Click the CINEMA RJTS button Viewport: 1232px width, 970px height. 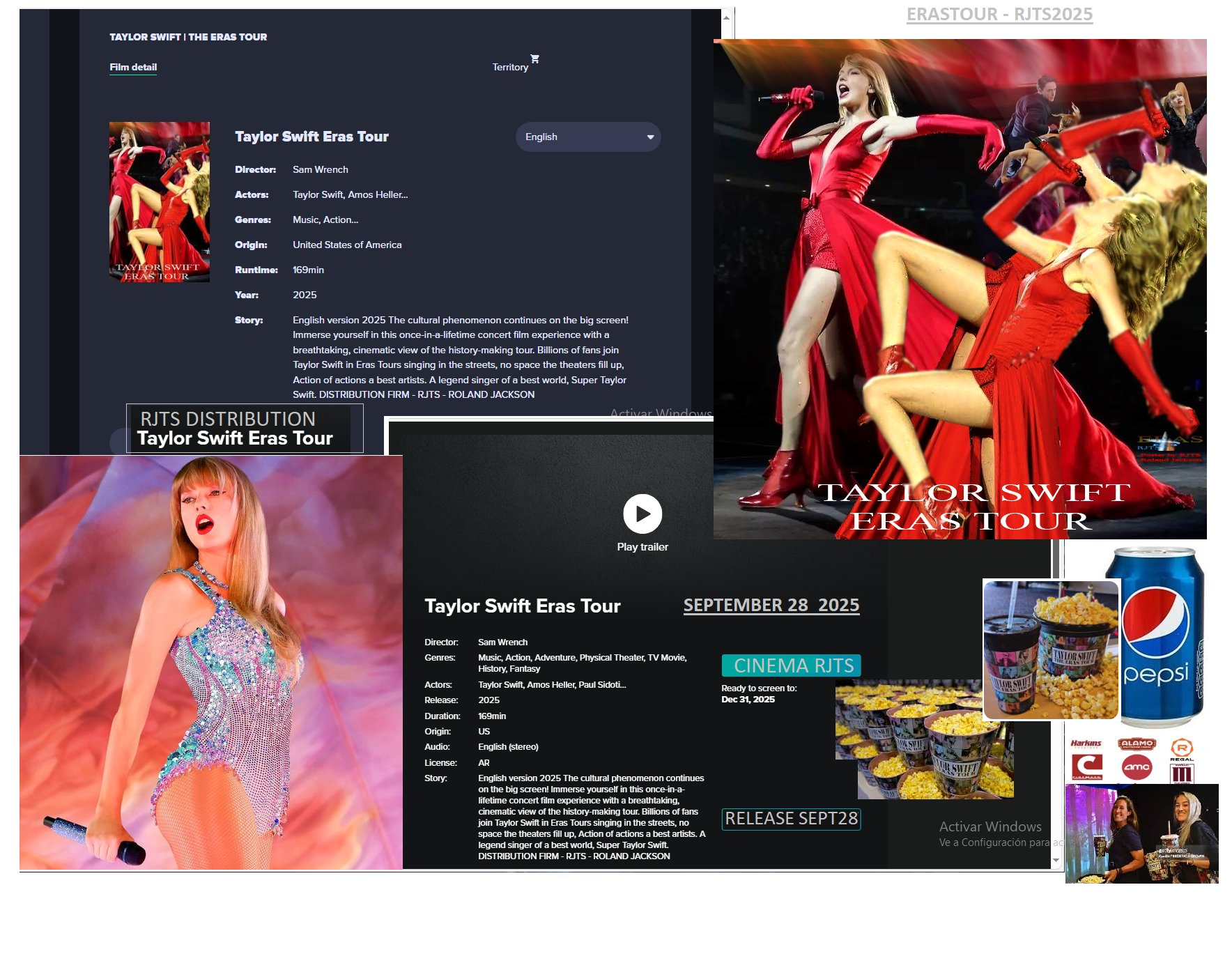[792, 665]
